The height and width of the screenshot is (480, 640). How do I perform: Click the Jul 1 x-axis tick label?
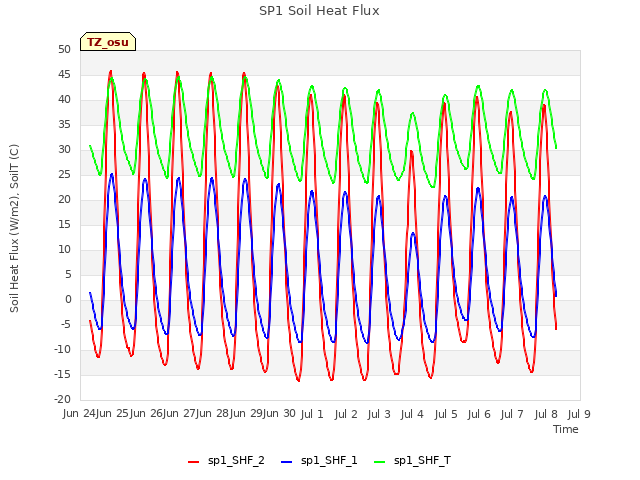[312, 414]
